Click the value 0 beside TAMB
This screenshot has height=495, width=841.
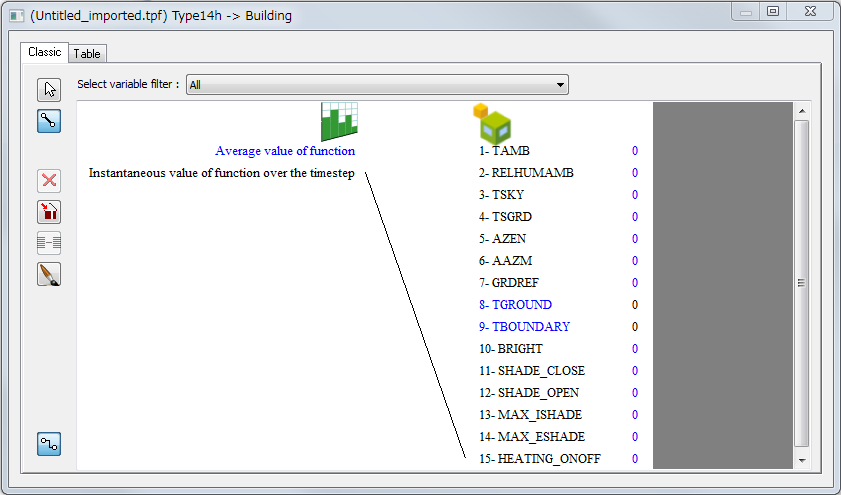(635, 151)
